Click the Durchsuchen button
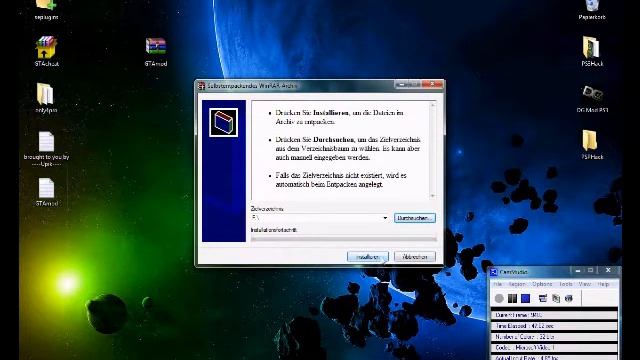 (x=415, y=218)
